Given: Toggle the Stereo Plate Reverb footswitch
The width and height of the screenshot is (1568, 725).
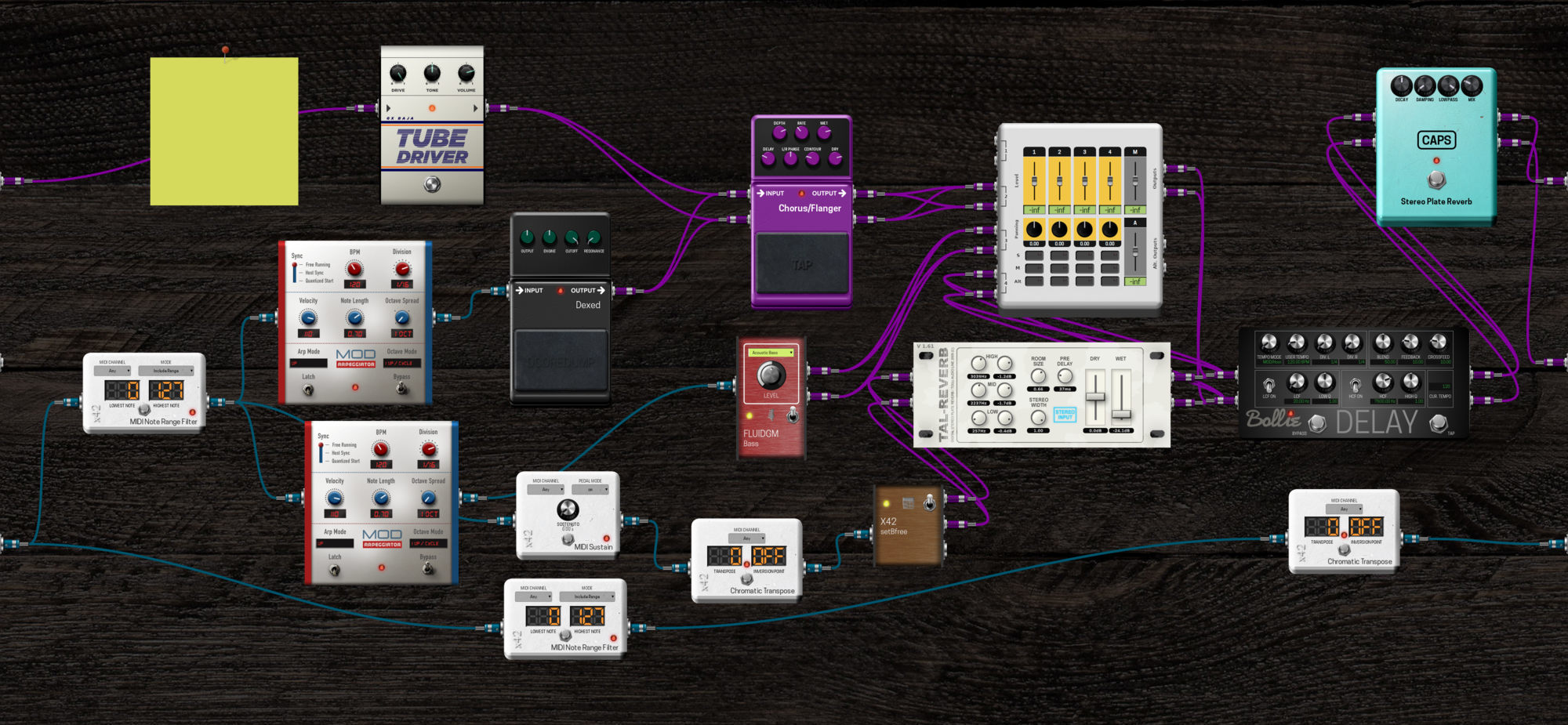Looking at the screenshot, I should point(1436,179).
